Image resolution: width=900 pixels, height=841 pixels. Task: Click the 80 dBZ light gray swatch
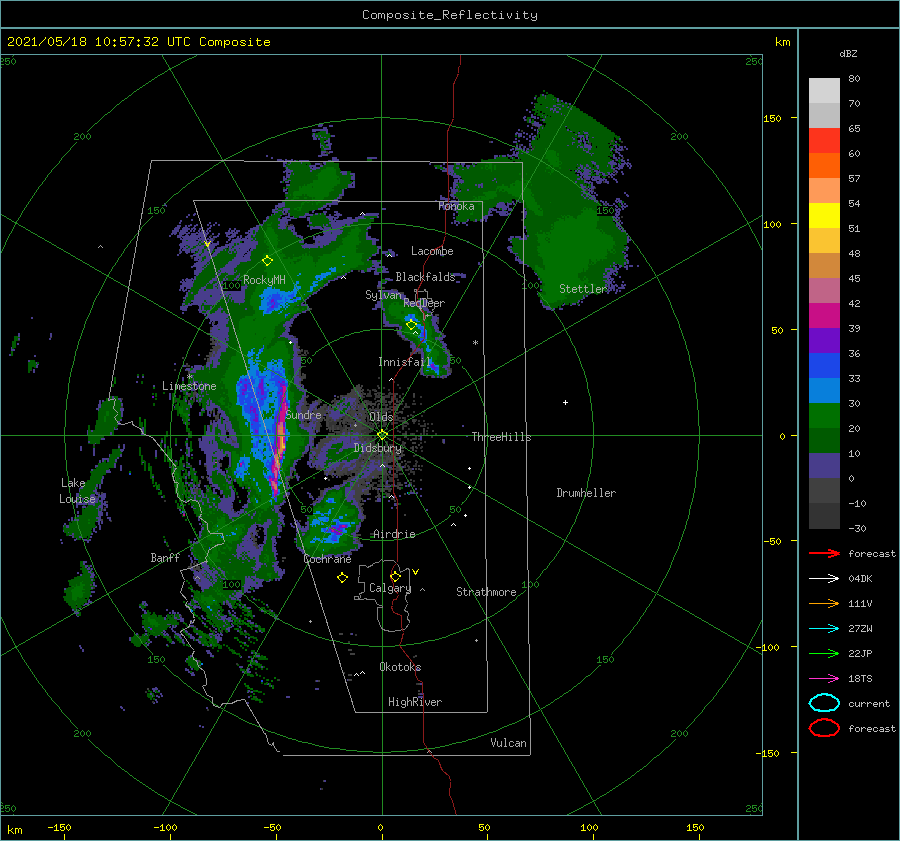click(824, 90)
